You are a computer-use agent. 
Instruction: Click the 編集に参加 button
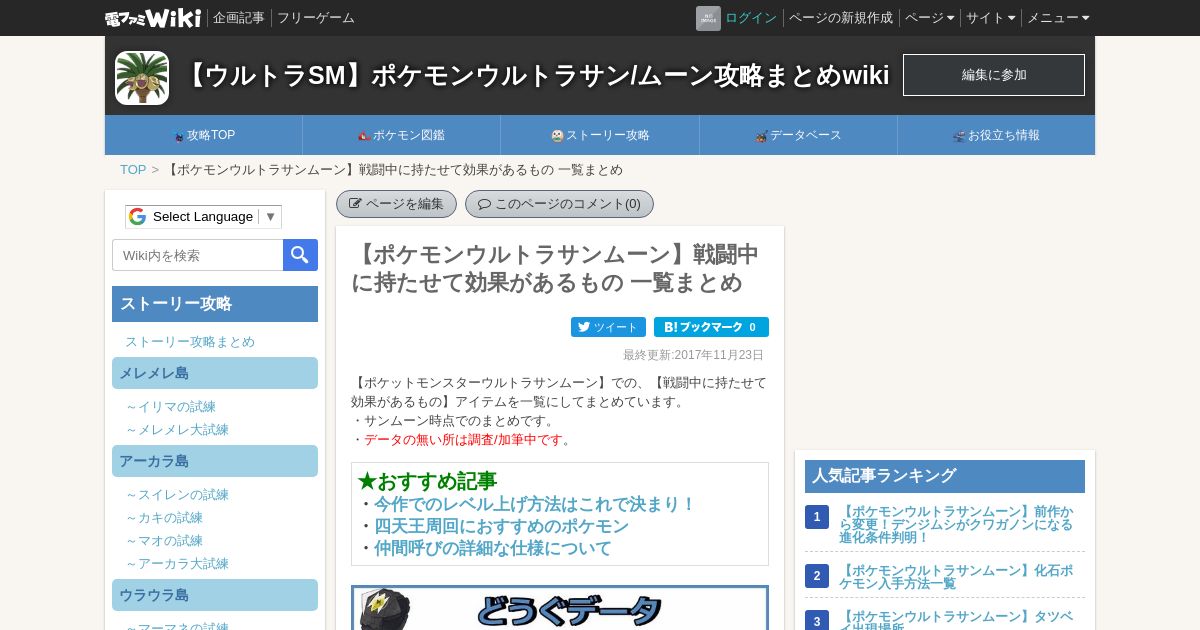994,75
